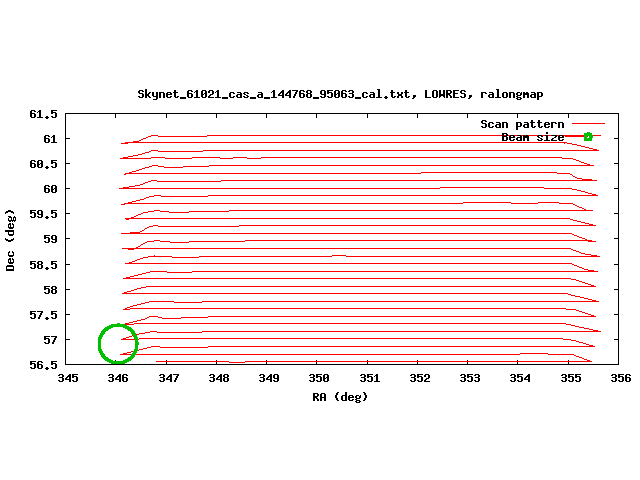Screen dimensions: 640x480
Task: Click the 'Dec (deg)' y-axis label
Action: click(10, 240)
